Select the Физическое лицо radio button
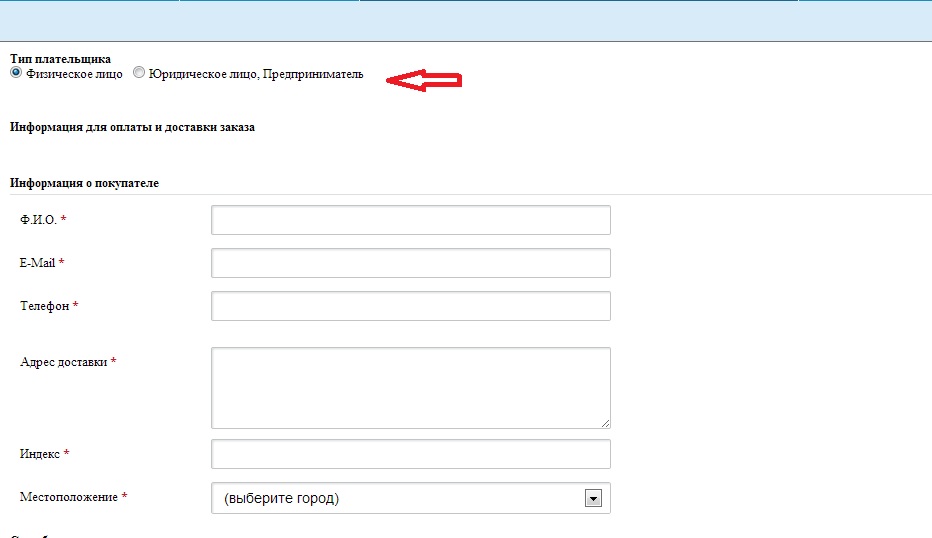This screenshot has height=538, width=932. coord(16,73)
